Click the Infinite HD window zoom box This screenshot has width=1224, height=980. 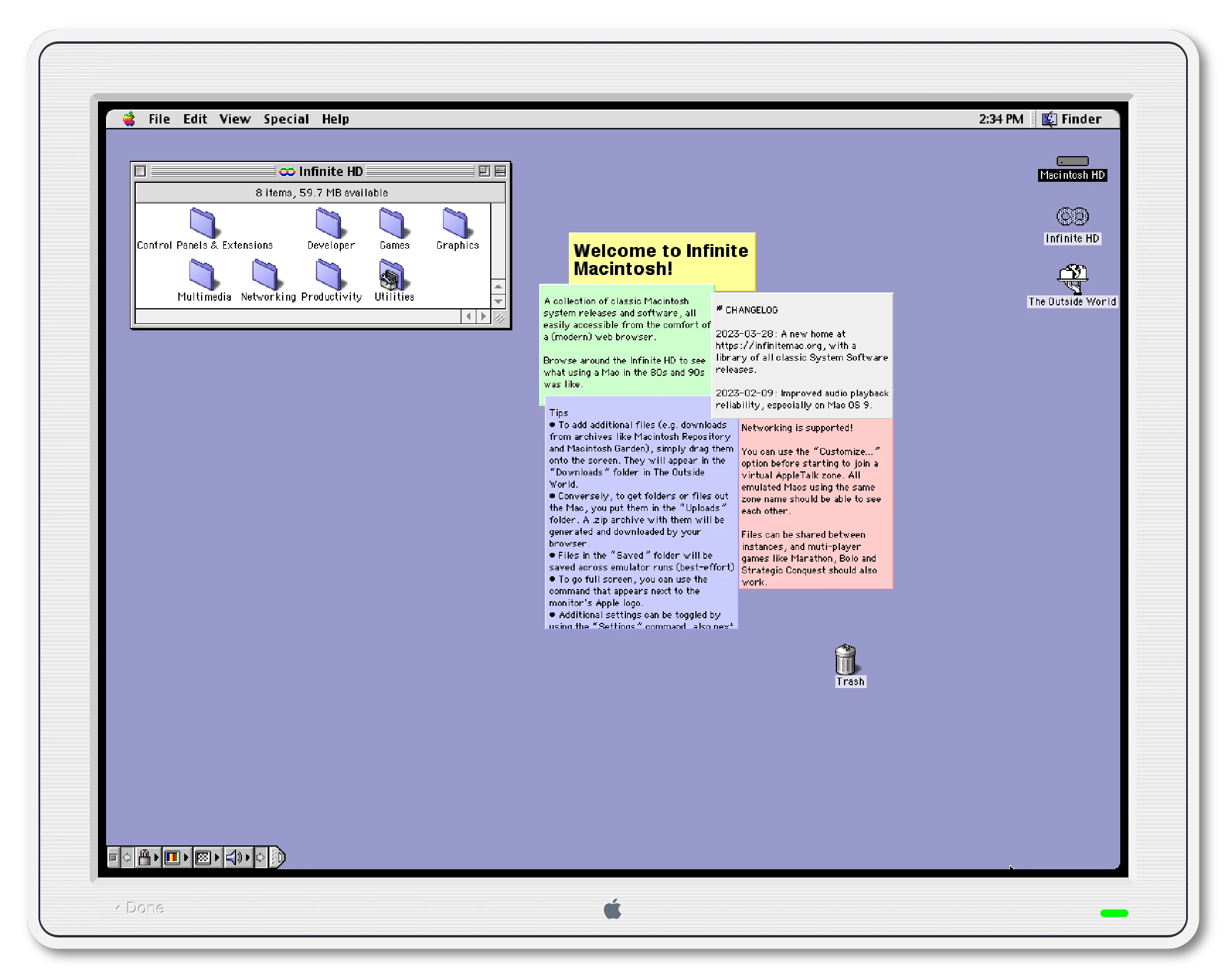pyautogui.click(x=484, y=171)
